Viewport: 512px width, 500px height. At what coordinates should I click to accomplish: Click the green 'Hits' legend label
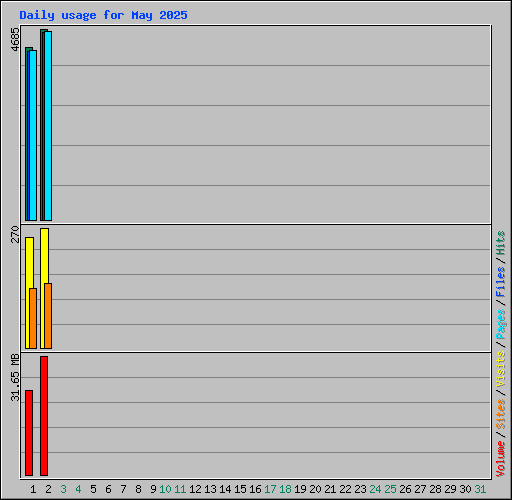click(x=500, y=243)
